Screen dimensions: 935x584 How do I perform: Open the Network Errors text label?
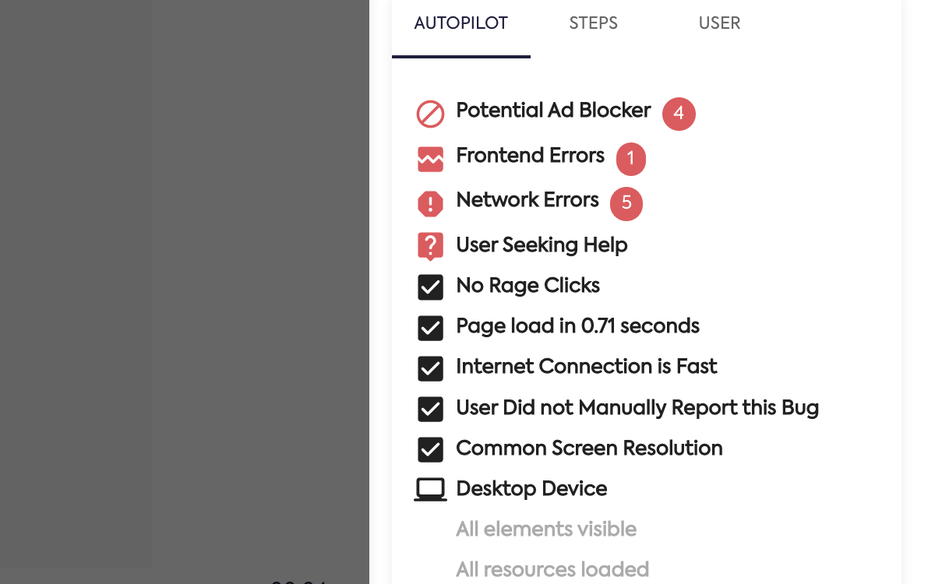click(x=527, y=200)
